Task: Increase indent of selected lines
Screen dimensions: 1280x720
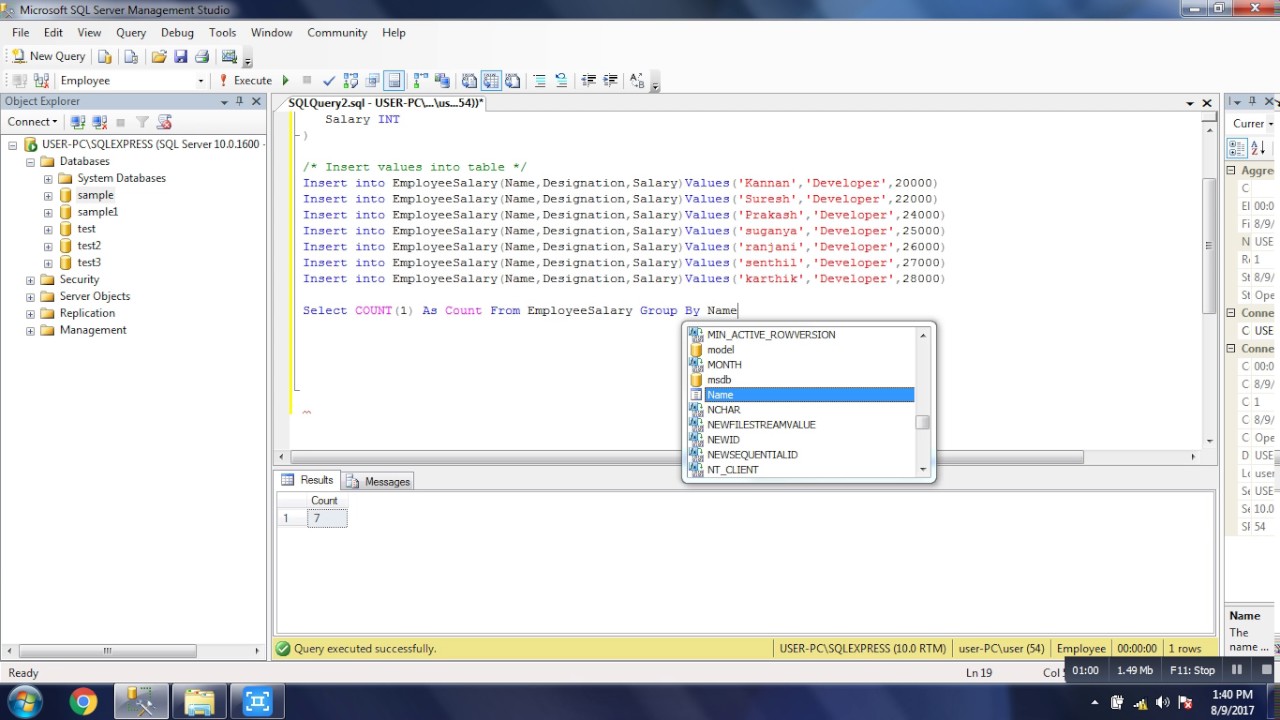Action: [610, 80]
